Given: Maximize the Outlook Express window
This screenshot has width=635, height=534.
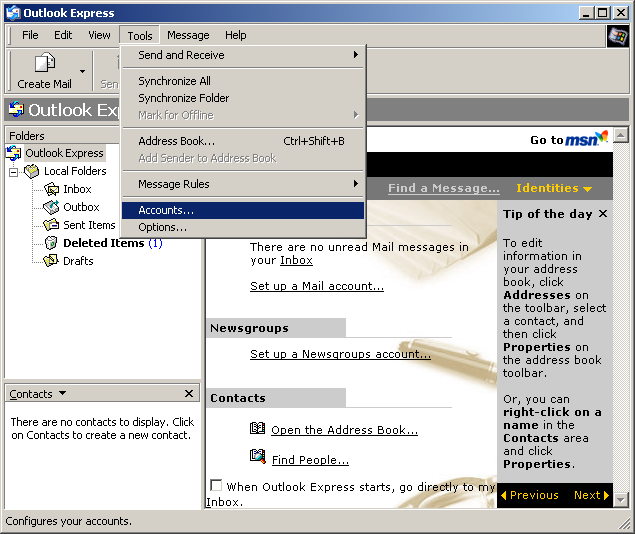Looking at the screenshot, I should pos(603,13).
